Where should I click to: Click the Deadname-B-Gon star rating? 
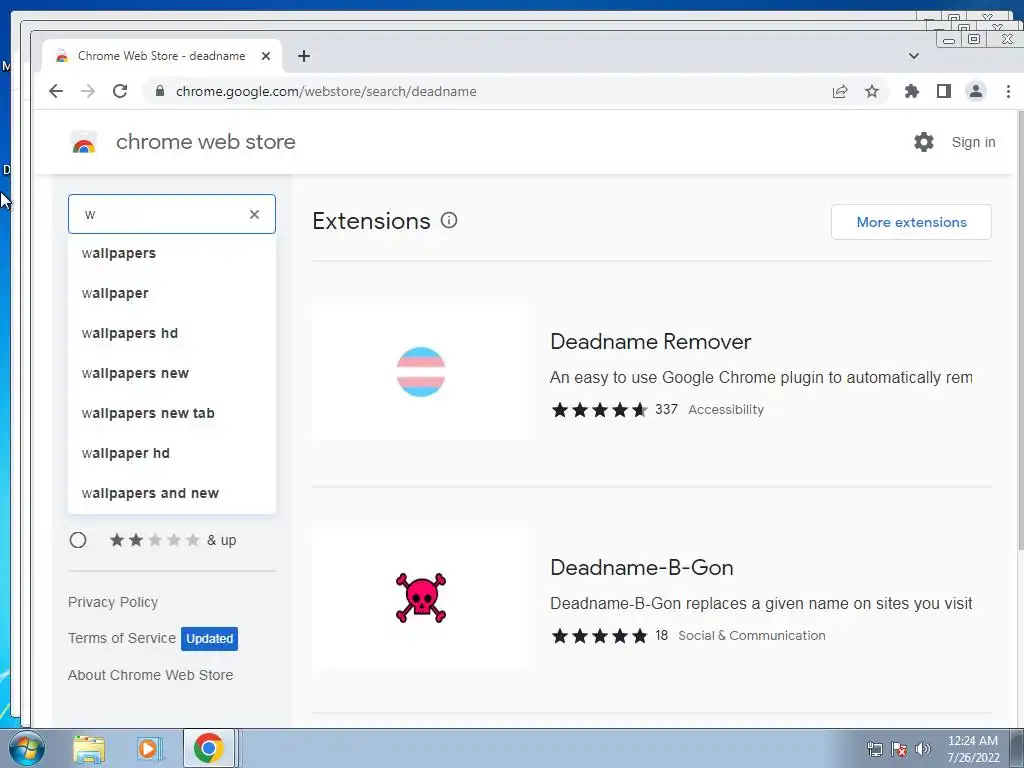pyautogui.click(x=600, y=635)
